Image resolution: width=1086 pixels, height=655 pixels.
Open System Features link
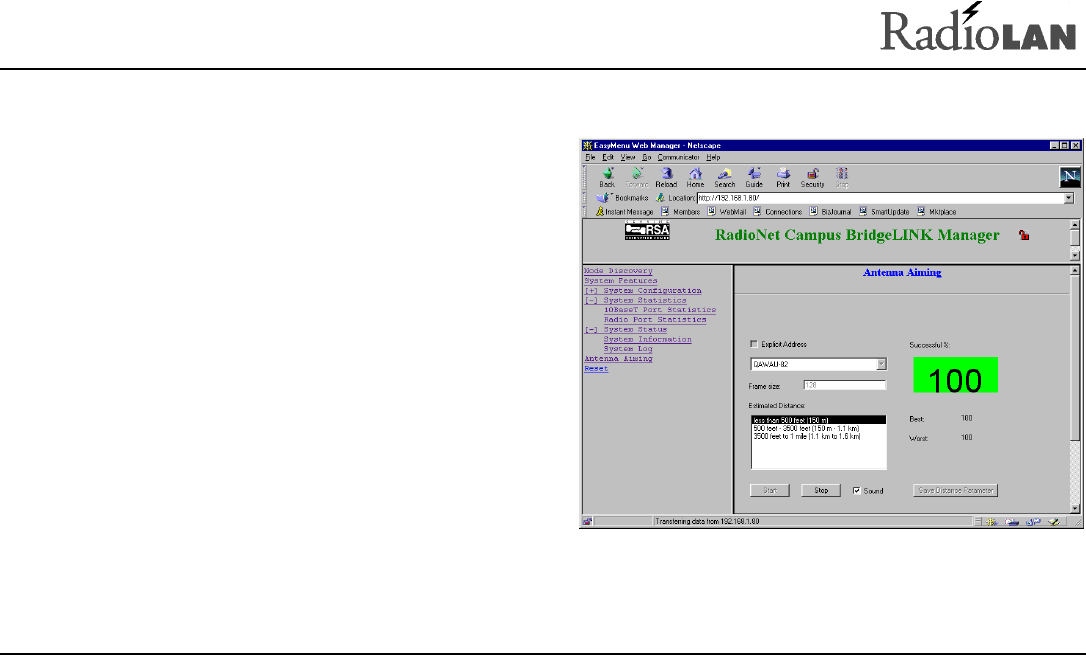[621, 280]
